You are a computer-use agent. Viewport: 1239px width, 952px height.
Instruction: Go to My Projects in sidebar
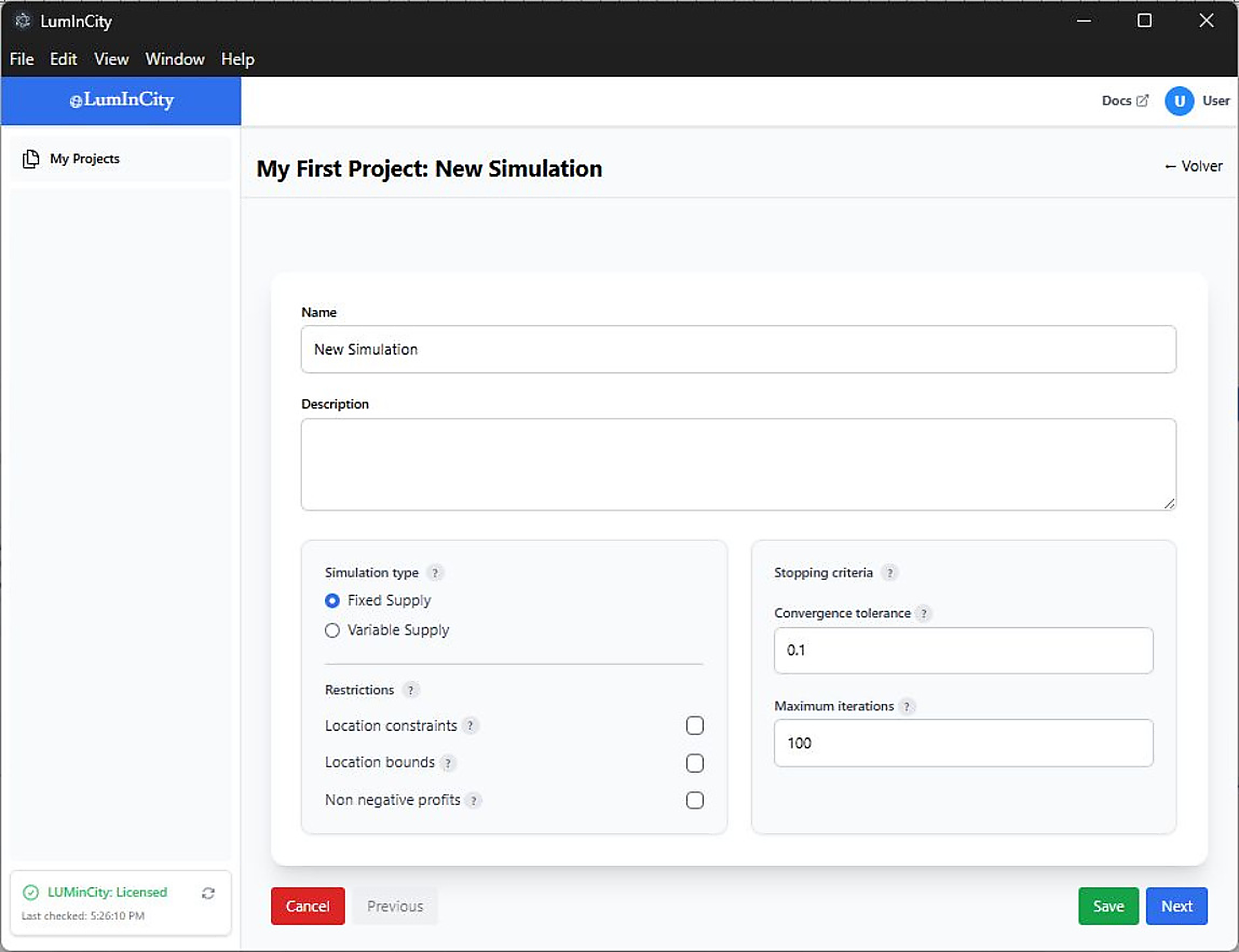pyautogui.click(x=121, y=159)
